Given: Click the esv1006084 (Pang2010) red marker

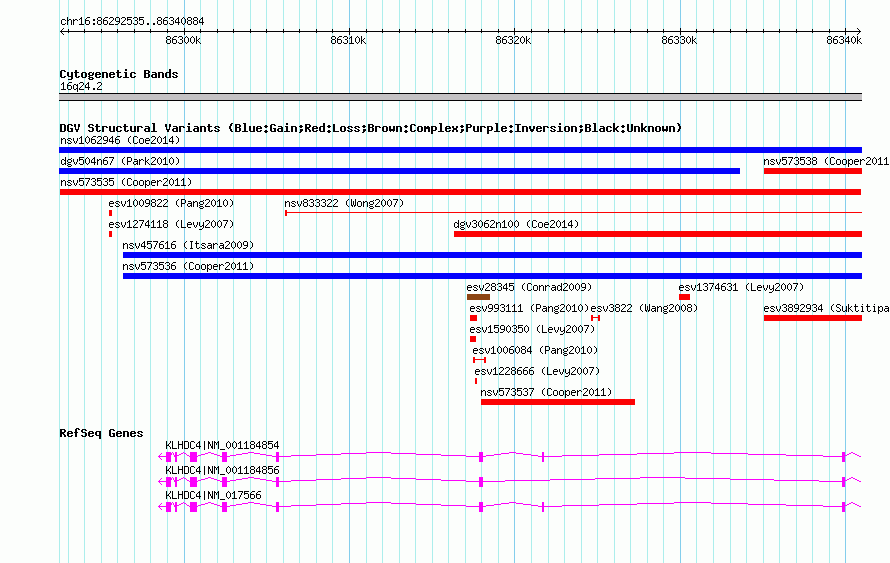Looking at the screenshot, I should [x=480, y=360].
